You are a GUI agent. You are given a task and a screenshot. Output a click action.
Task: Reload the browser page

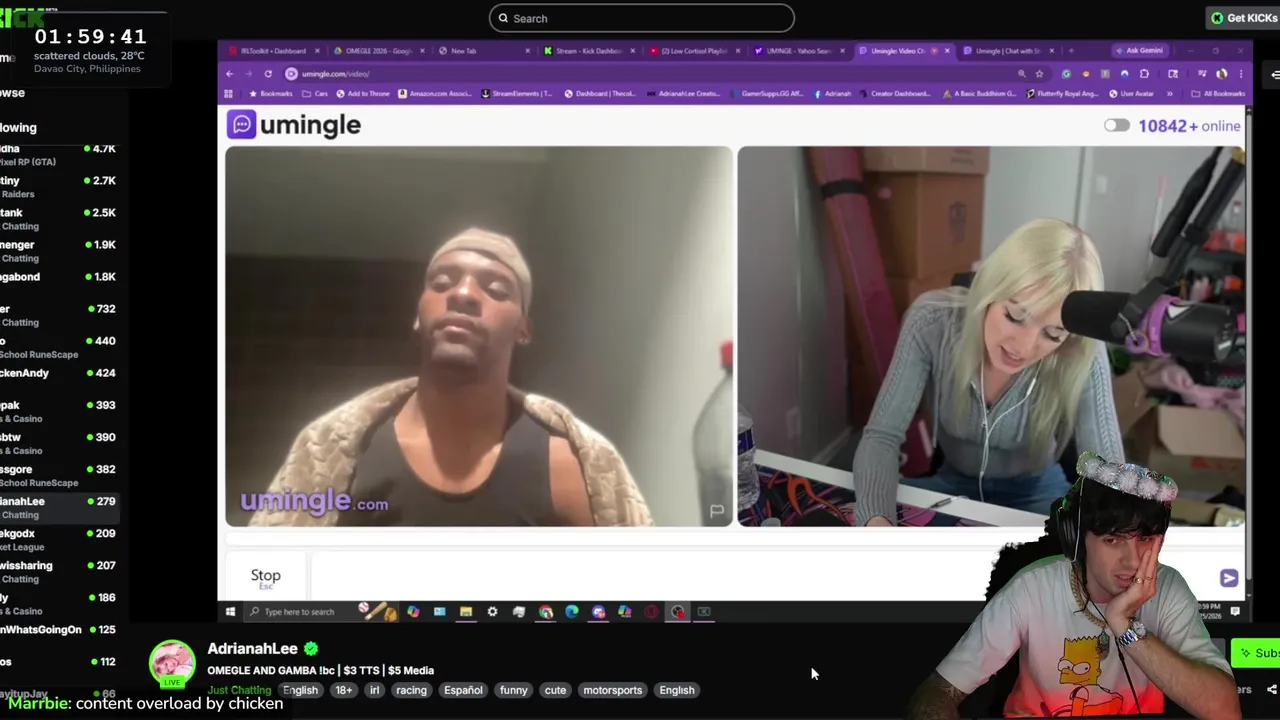tap(268, 74)
